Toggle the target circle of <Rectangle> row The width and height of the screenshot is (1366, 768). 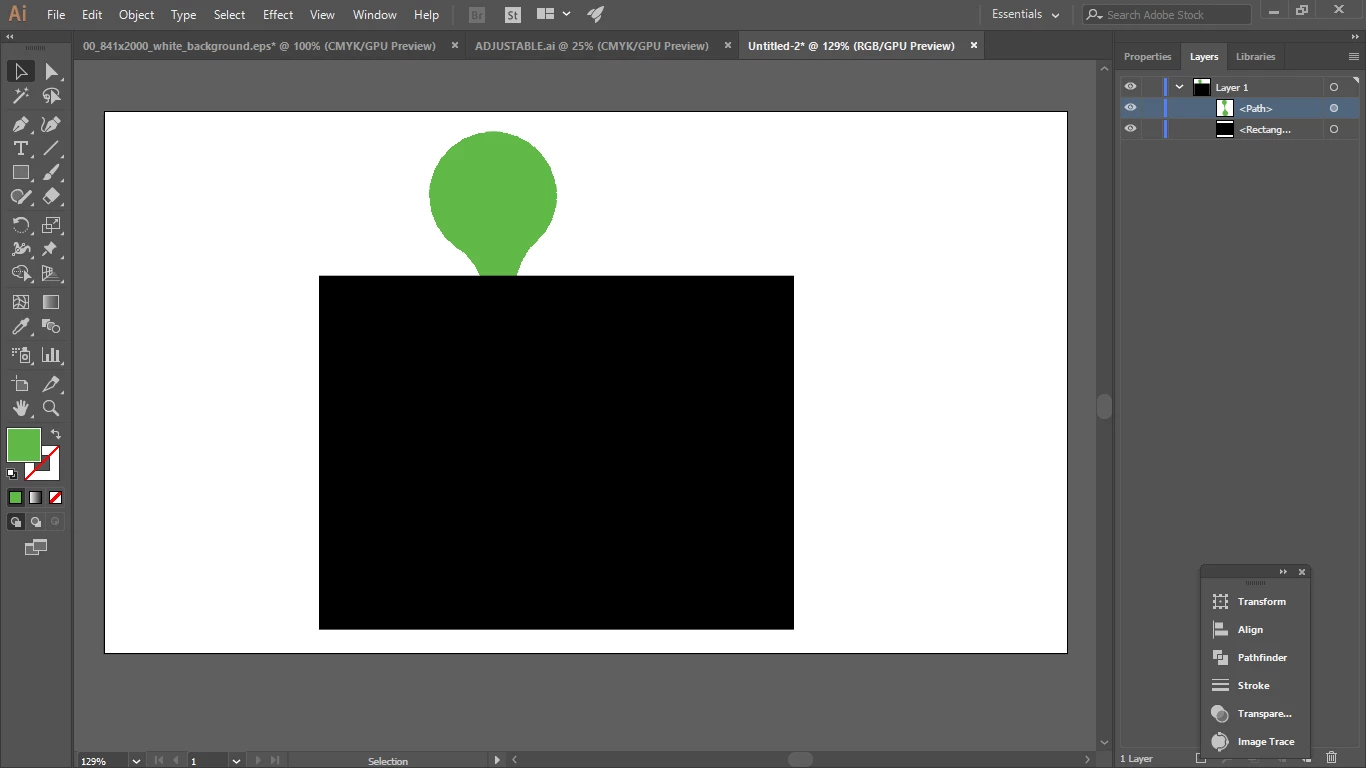(x=1334, y=129)
